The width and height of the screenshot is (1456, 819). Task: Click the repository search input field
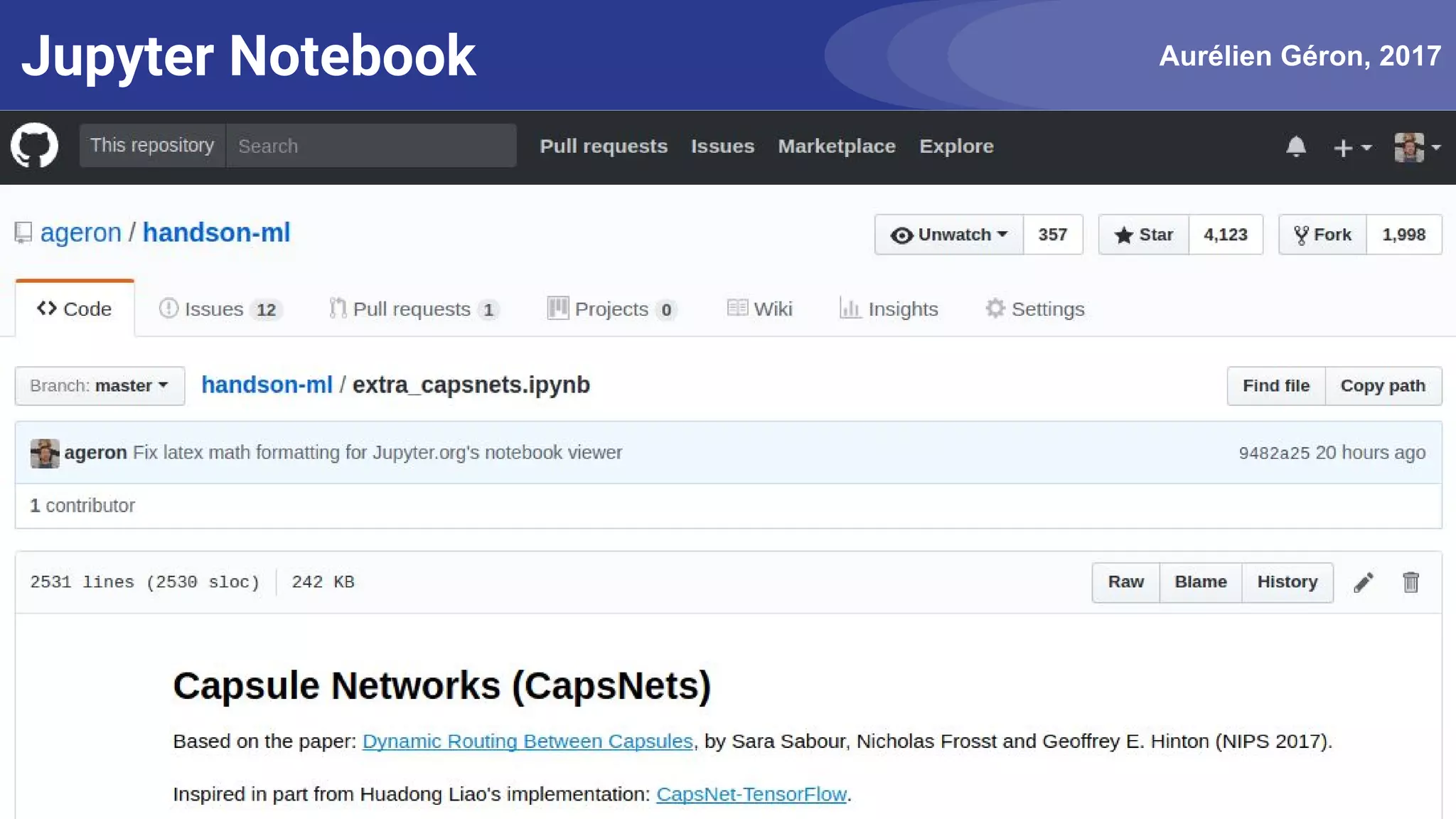click(x=370, y=146)
